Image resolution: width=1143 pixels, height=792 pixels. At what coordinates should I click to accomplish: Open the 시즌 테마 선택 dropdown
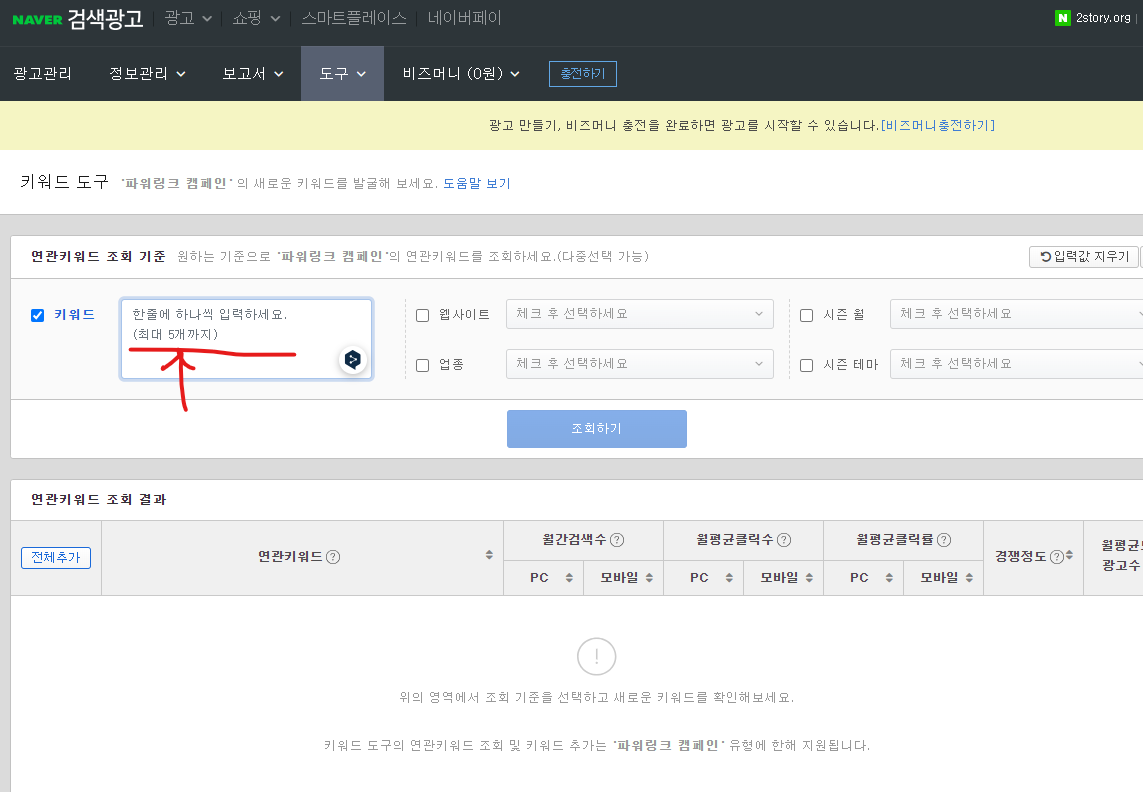click(x=1015, y=364)
